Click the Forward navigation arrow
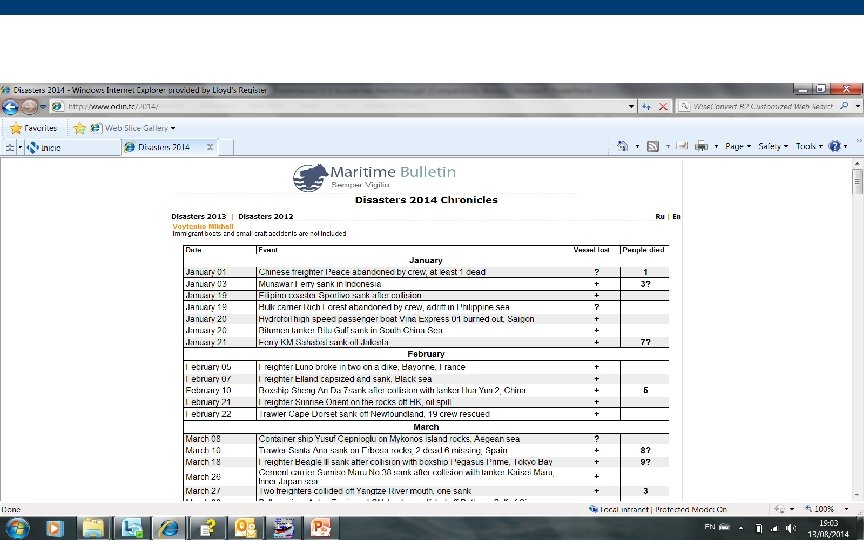 (x=30, y=106)
